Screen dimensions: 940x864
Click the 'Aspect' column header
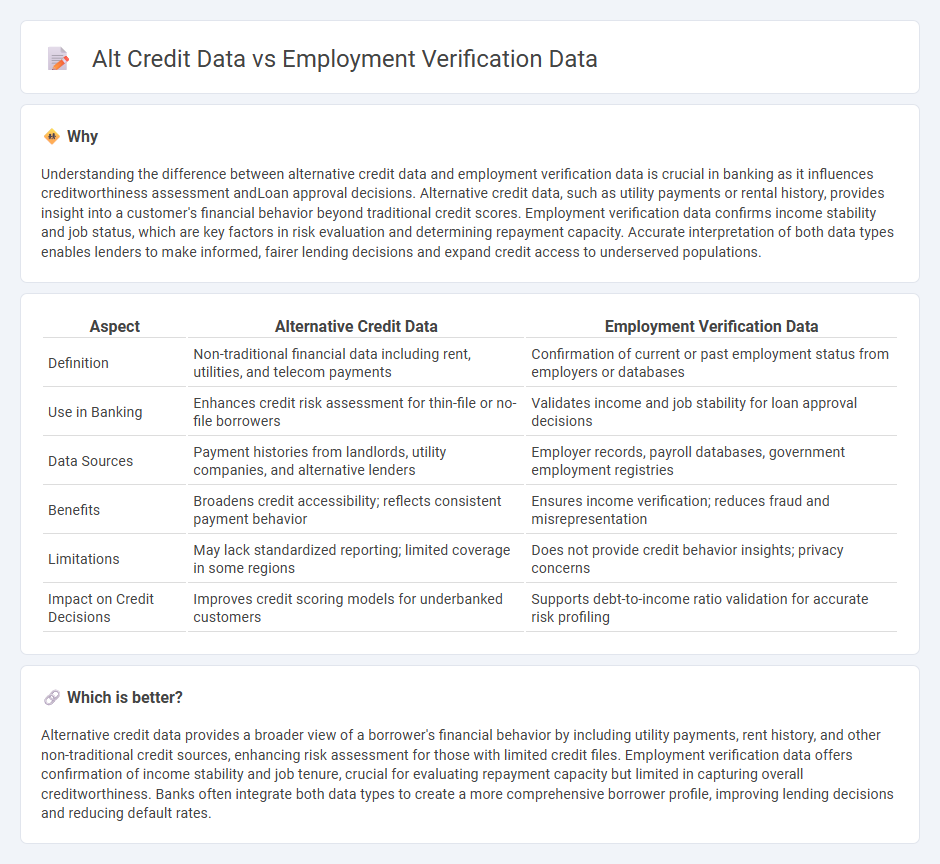115,326
